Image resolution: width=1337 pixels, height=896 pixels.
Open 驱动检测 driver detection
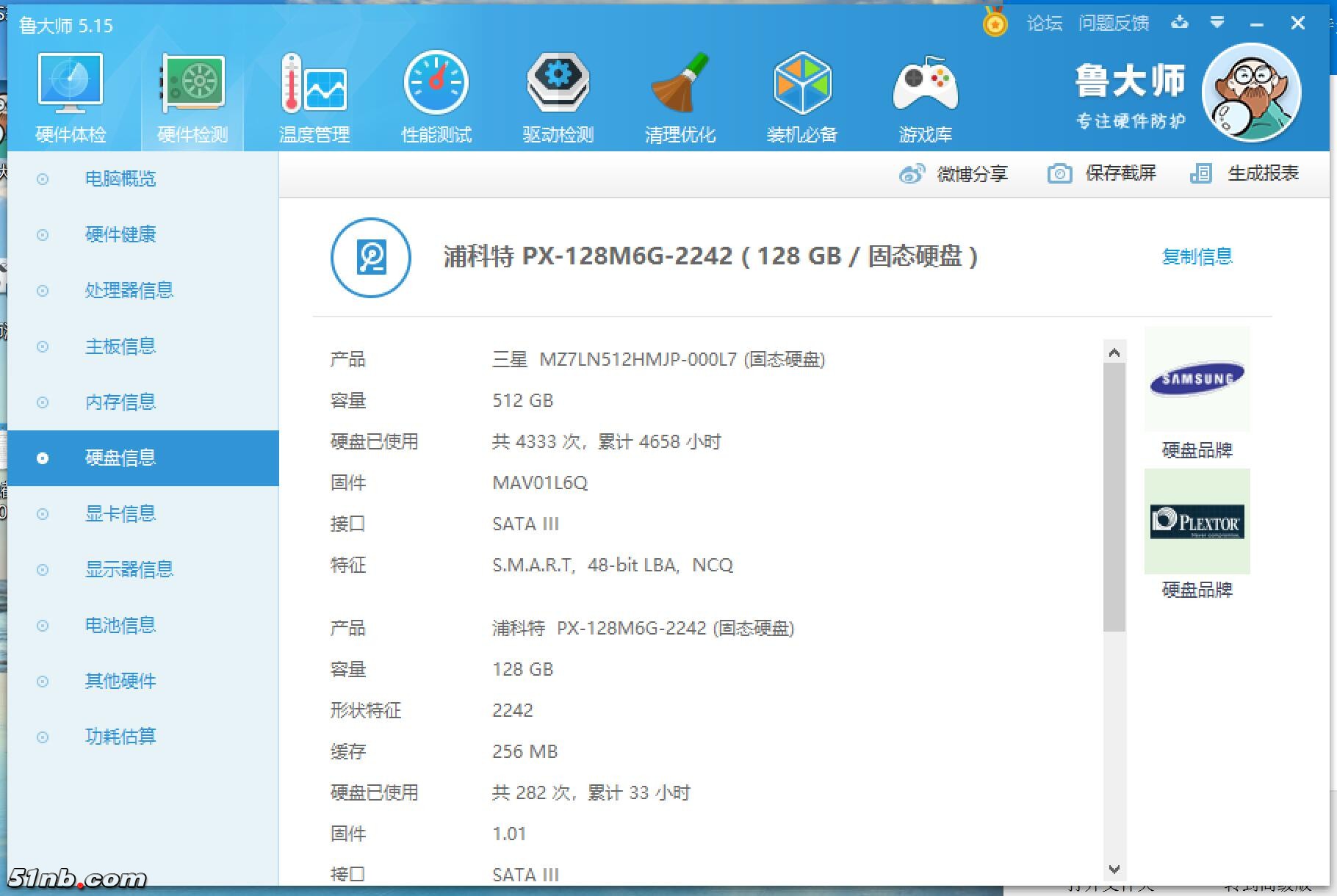pos(558,95)
